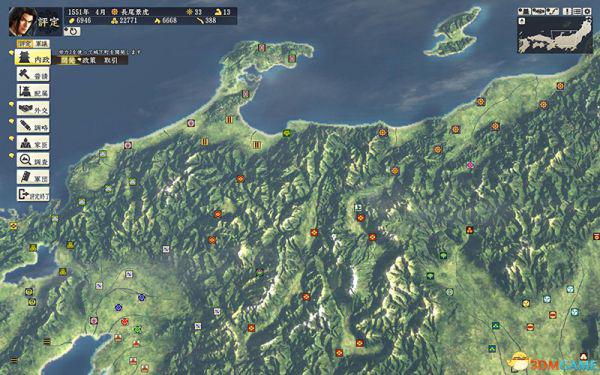The image size is (600, 375).
Task: Click the daimyo portrait thumbnail
Action: pyautogui.click(x=23, y=21)
